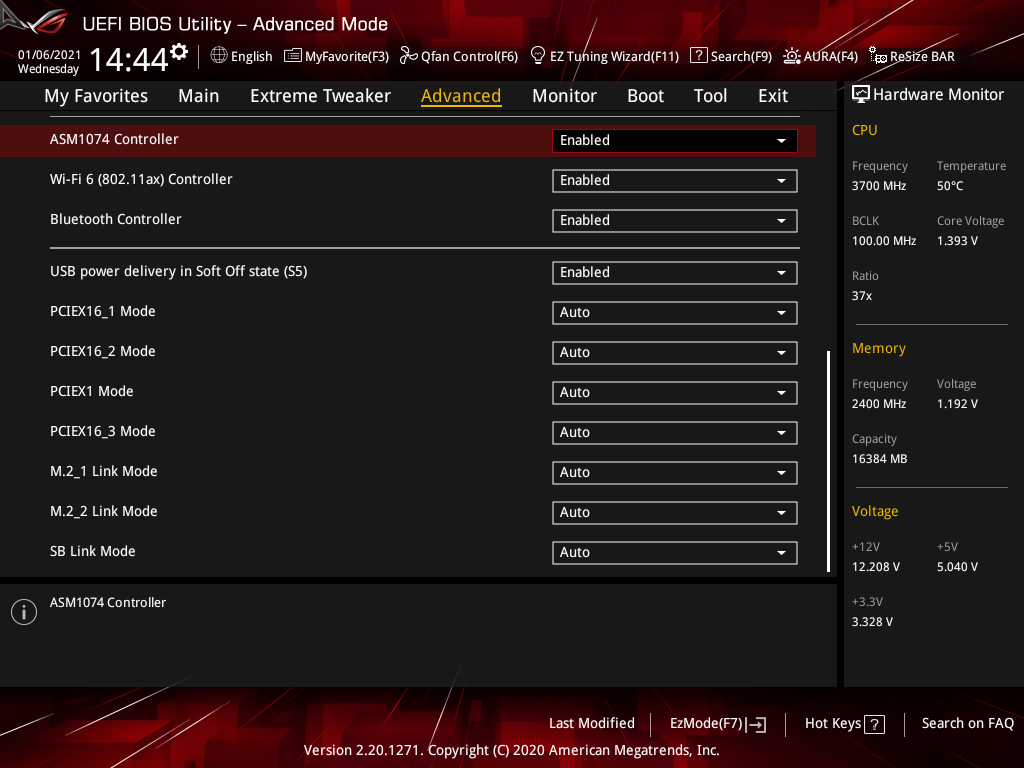
Task: Click CPU frequency value 3700 MHz
Action: pos(879,186)
